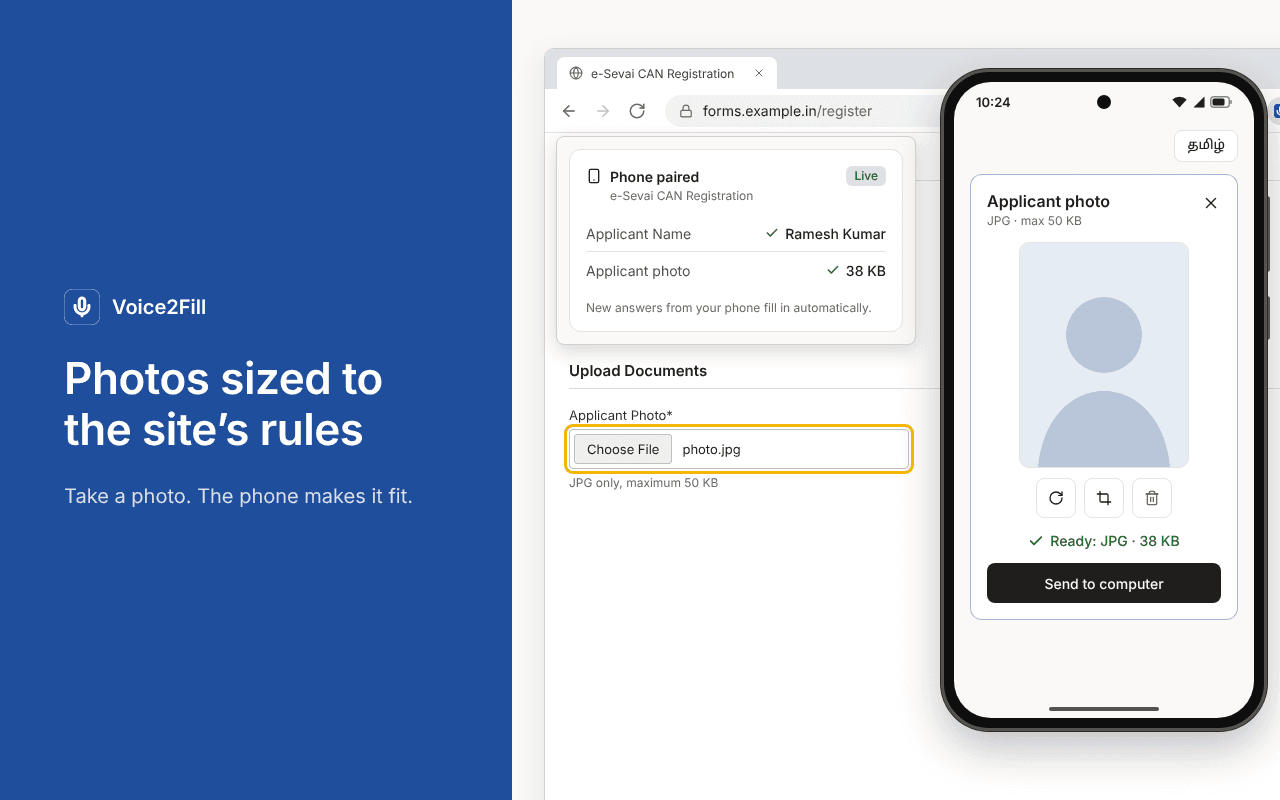This screenshot has height=800, width=1280.
Task: Switch language using the தமிழ் button
Action: (1206, 145)
